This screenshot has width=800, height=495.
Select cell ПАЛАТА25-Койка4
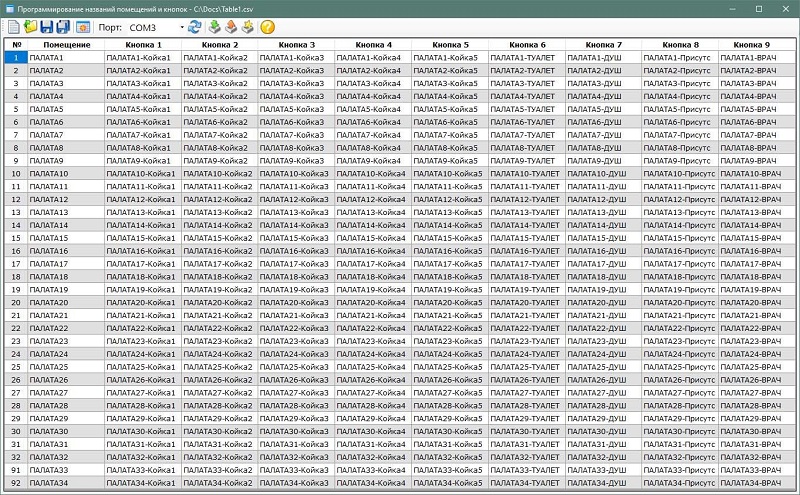click(x=373, y=367)
